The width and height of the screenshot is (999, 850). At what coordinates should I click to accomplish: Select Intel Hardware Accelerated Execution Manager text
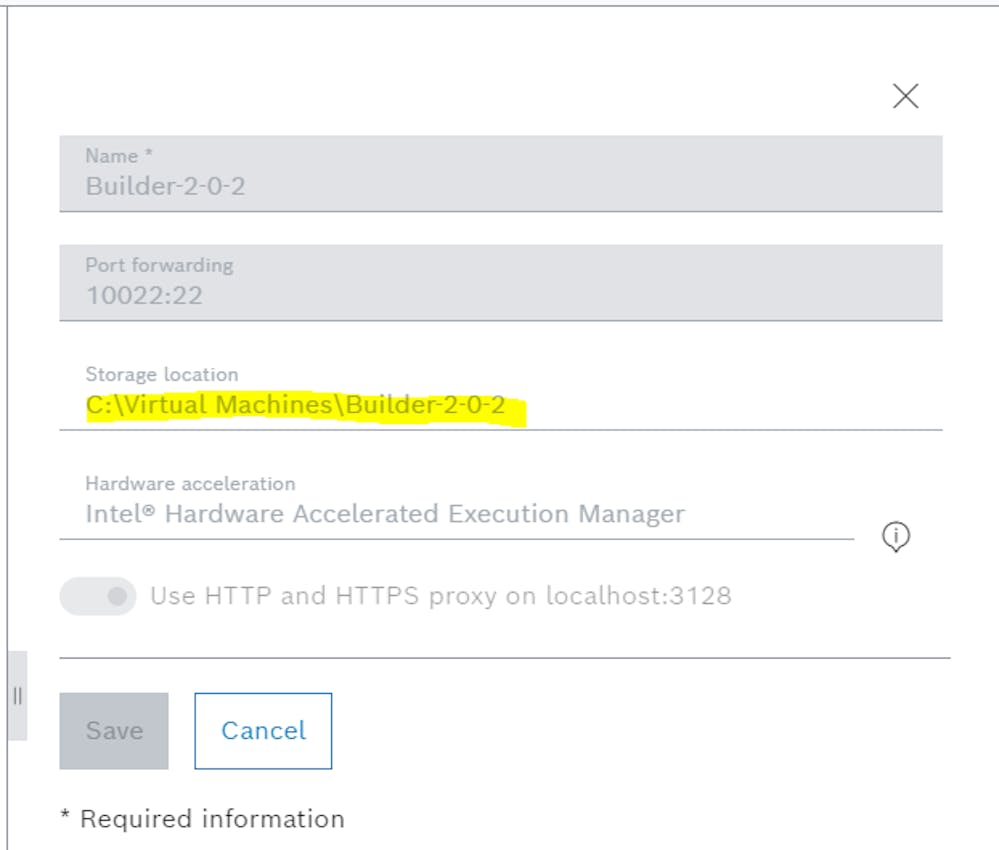tap(385, 514)
